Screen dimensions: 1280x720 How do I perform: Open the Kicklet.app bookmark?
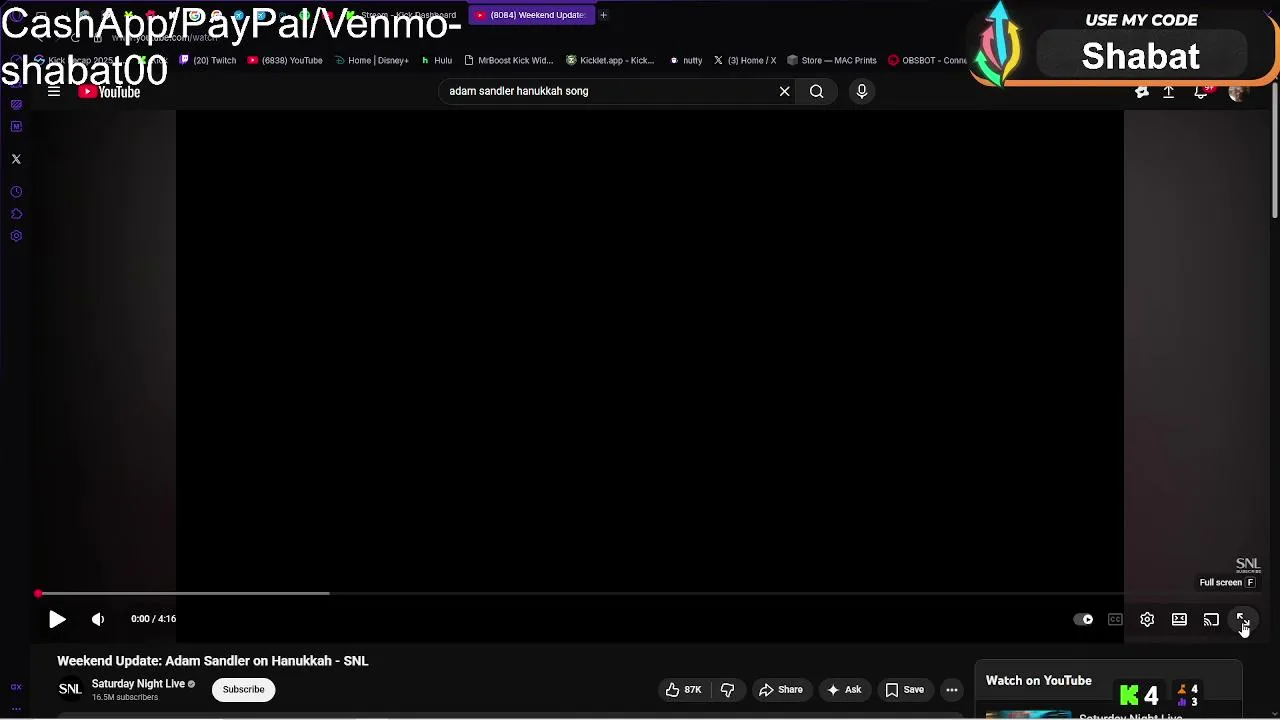click(610, 60)
